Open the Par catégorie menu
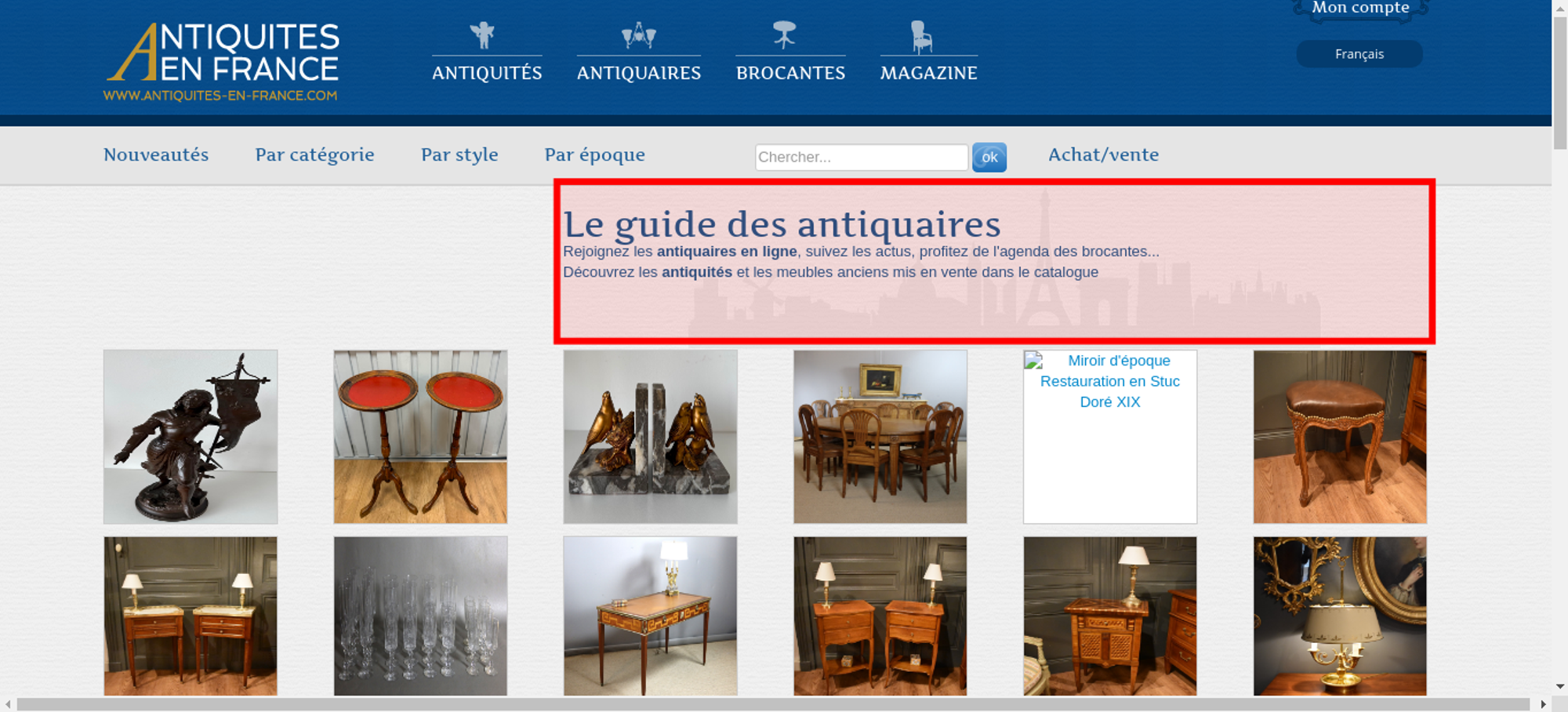 314,154
